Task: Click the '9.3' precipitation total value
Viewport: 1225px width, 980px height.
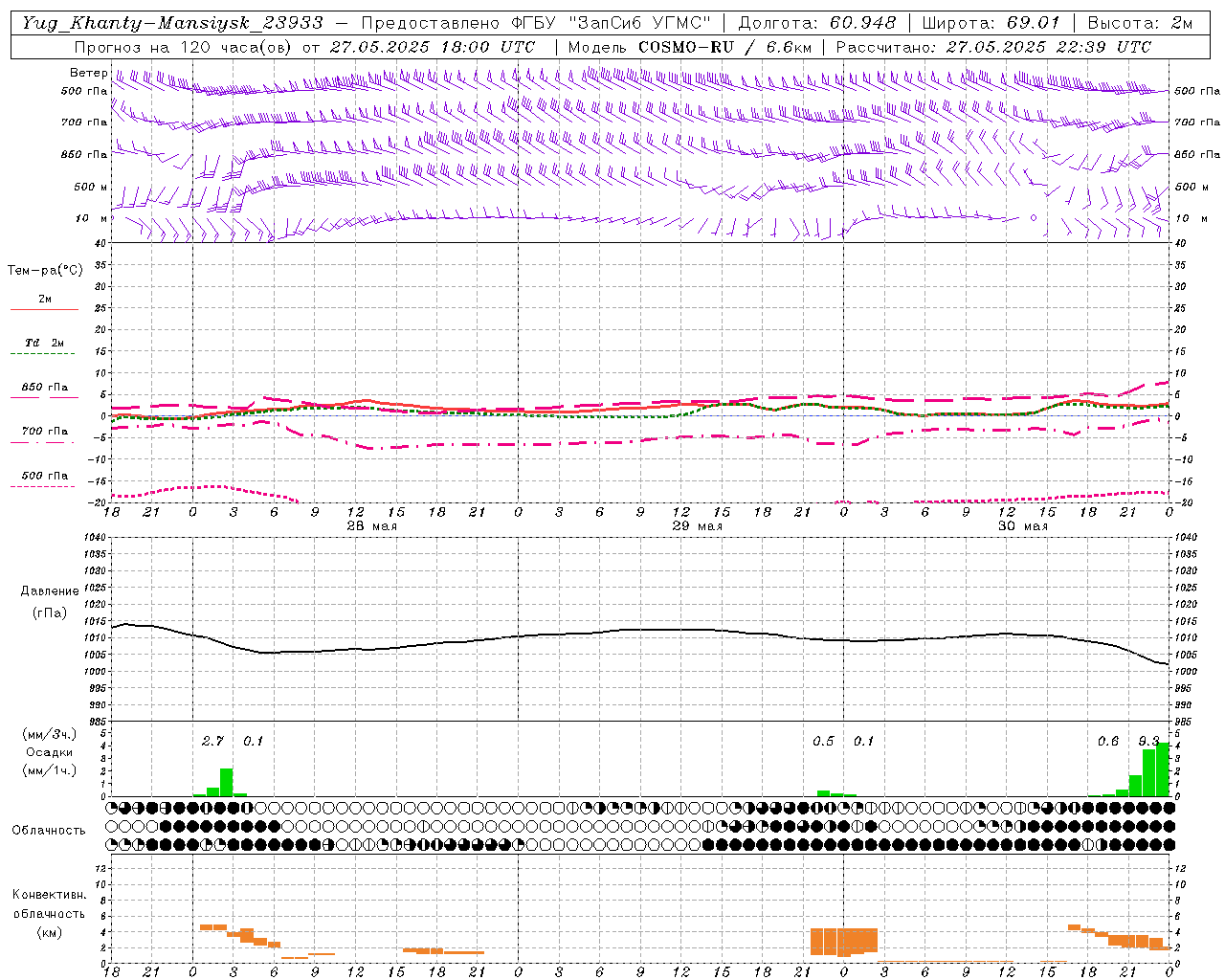Action: pyautogui.click(x=1148, y=741)
